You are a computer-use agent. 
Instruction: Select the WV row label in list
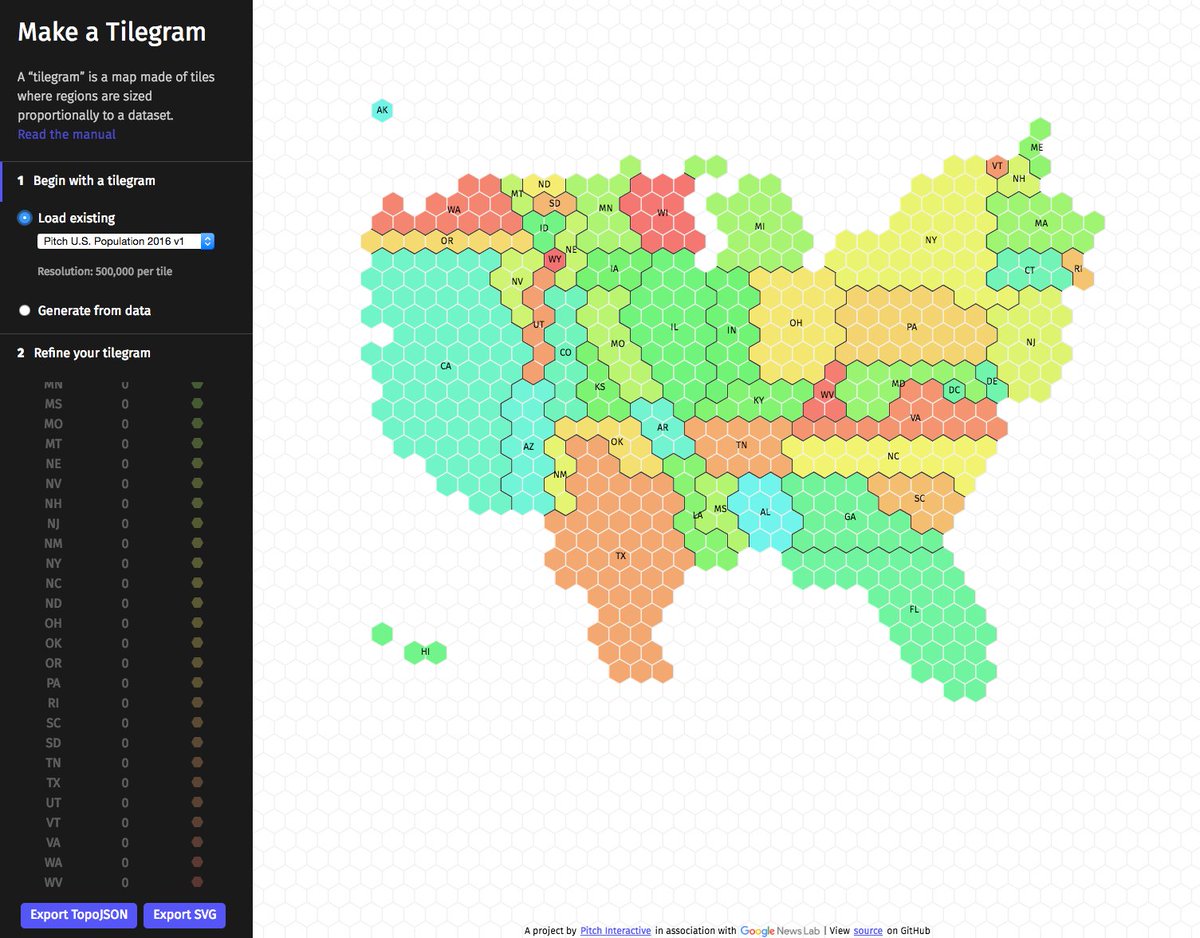click(x=54, y=883)
